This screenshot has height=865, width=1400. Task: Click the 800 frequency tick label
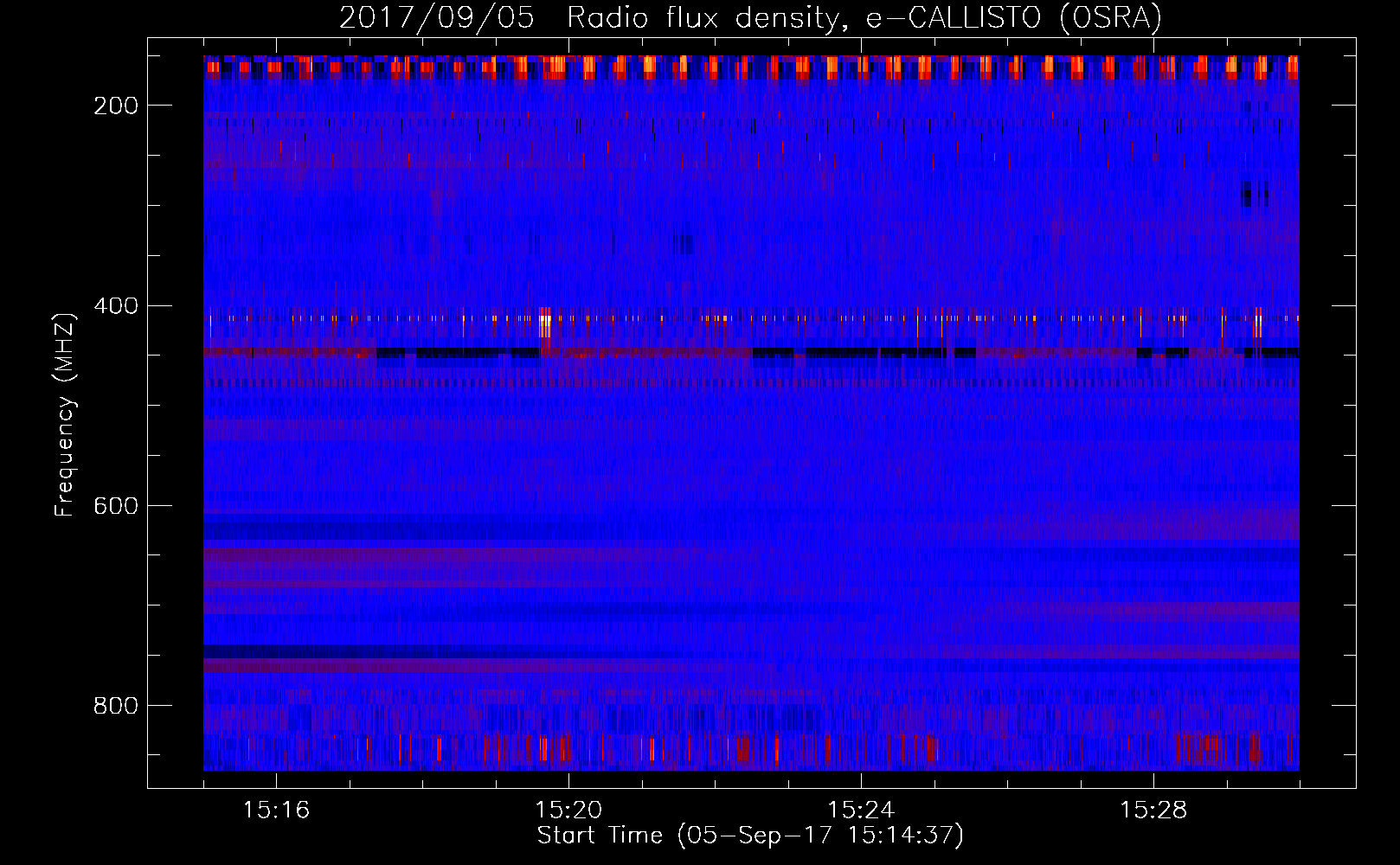click(x=116, y=706)
